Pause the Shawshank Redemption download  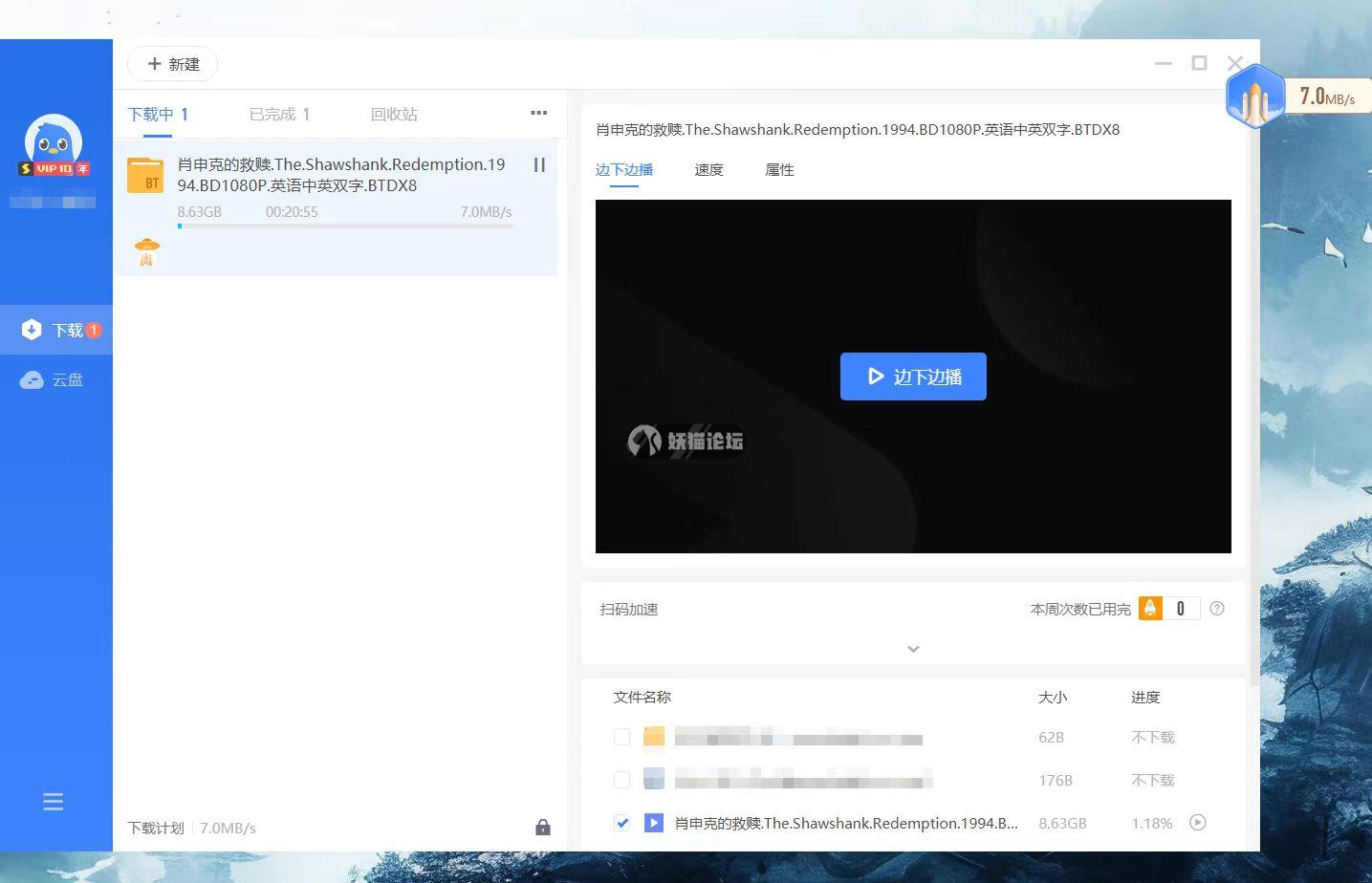click(539, 165)
